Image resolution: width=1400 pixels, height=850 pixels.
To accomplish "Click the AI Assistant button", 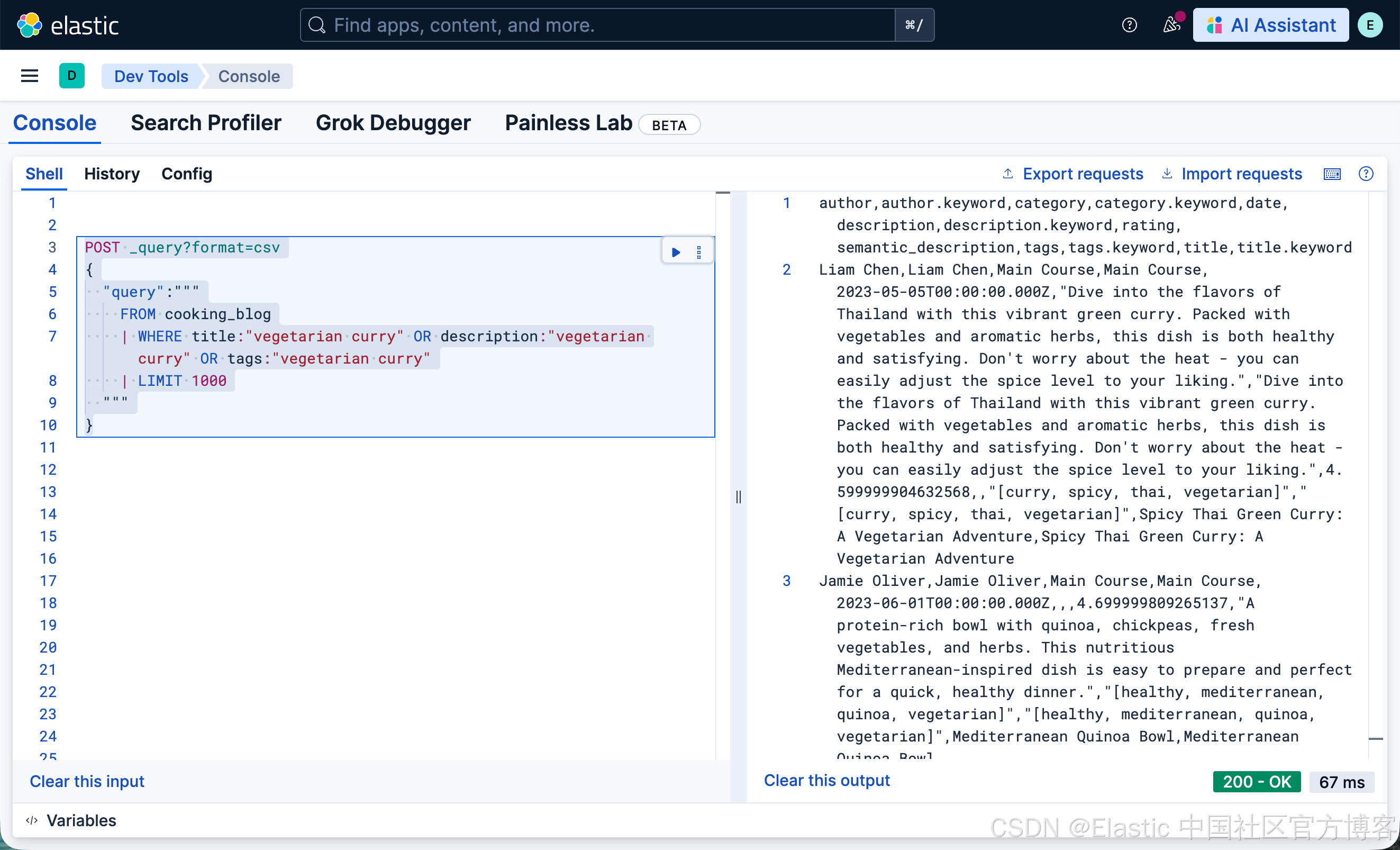I will click(x=1270, y=25).
